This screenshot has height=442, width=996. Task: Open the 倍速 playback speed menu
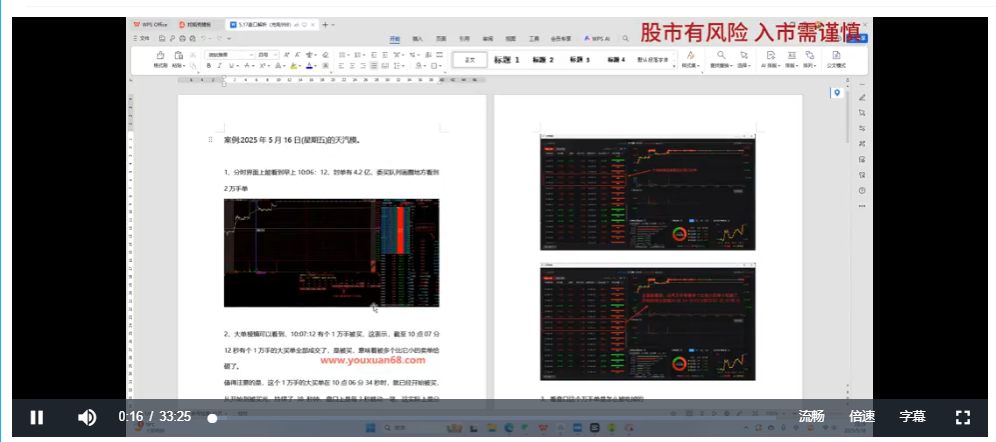(x=862, y=417)
